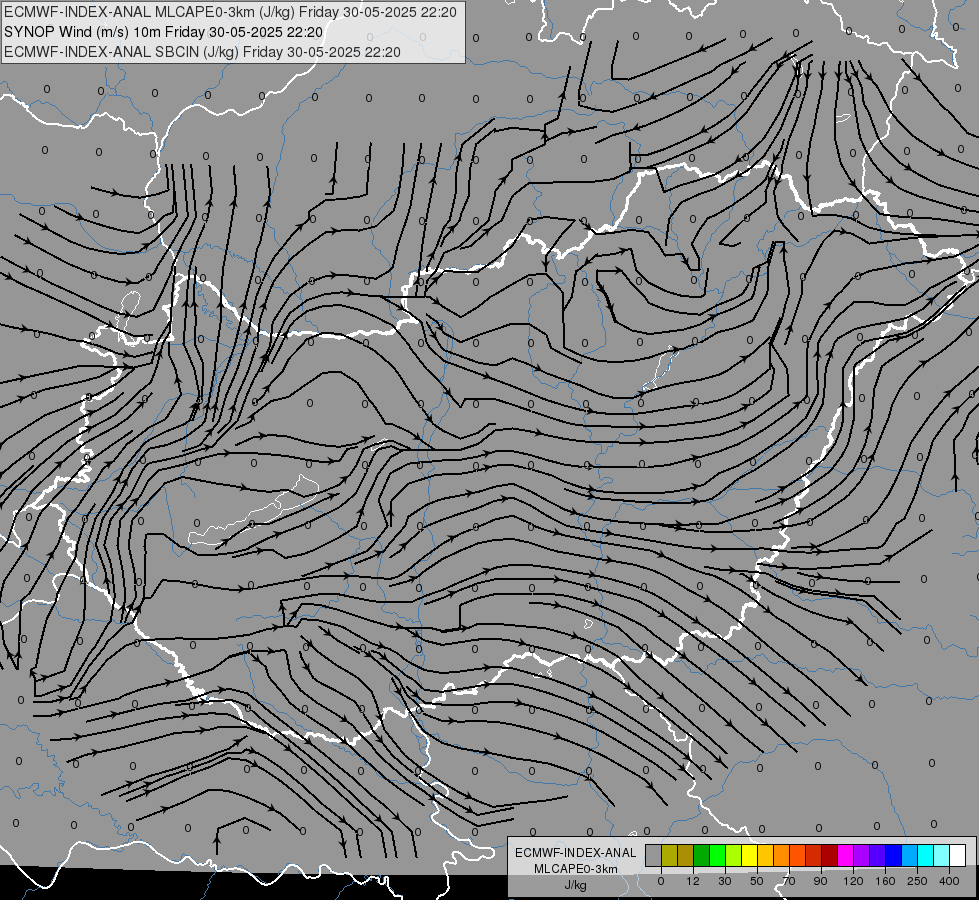The height and width of the screenshot is (900, 979).
Task: Click the legend scale value 50
Action: point(757,881)
